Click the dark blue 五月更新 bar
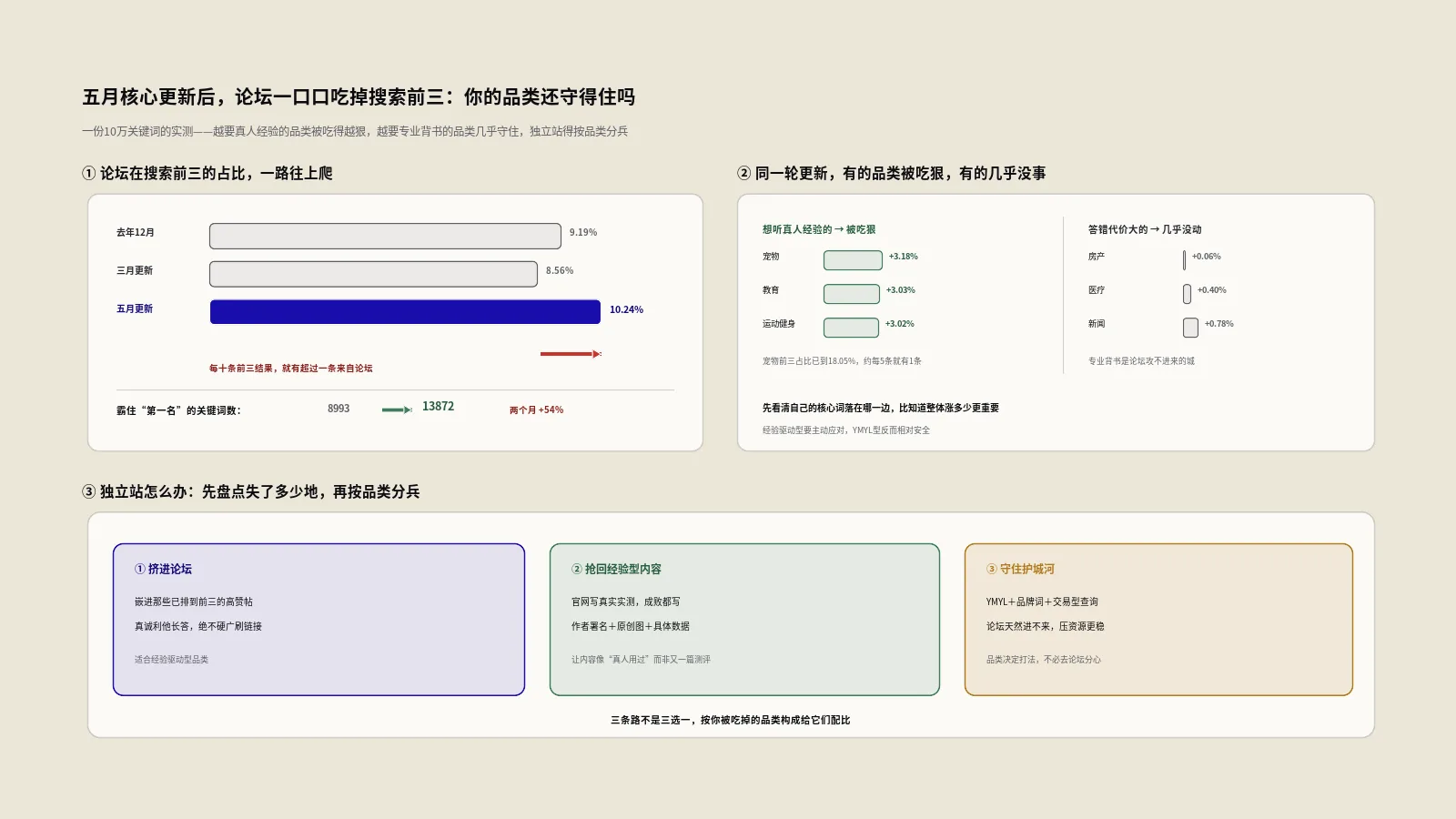The height and width of the screenshot is (819, 1456). (x=405, y=312)
